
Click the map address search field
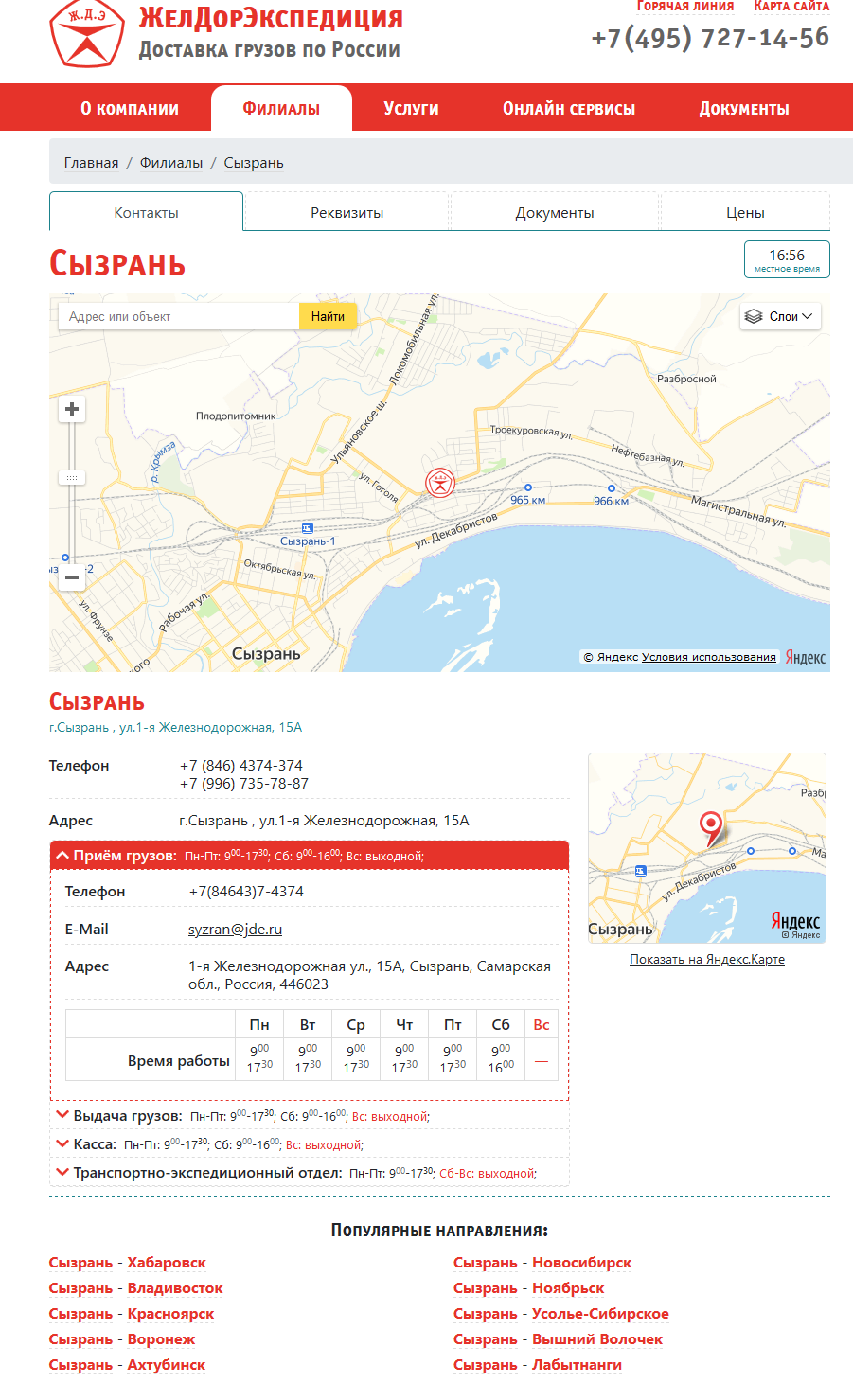point(179,316)
